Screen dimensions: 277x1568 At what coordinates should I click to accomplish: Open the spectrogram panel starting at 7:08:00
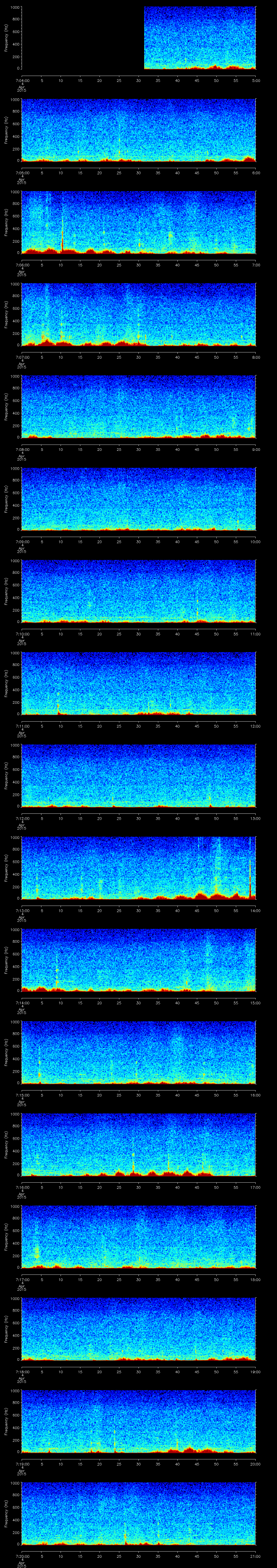(139, 407)
